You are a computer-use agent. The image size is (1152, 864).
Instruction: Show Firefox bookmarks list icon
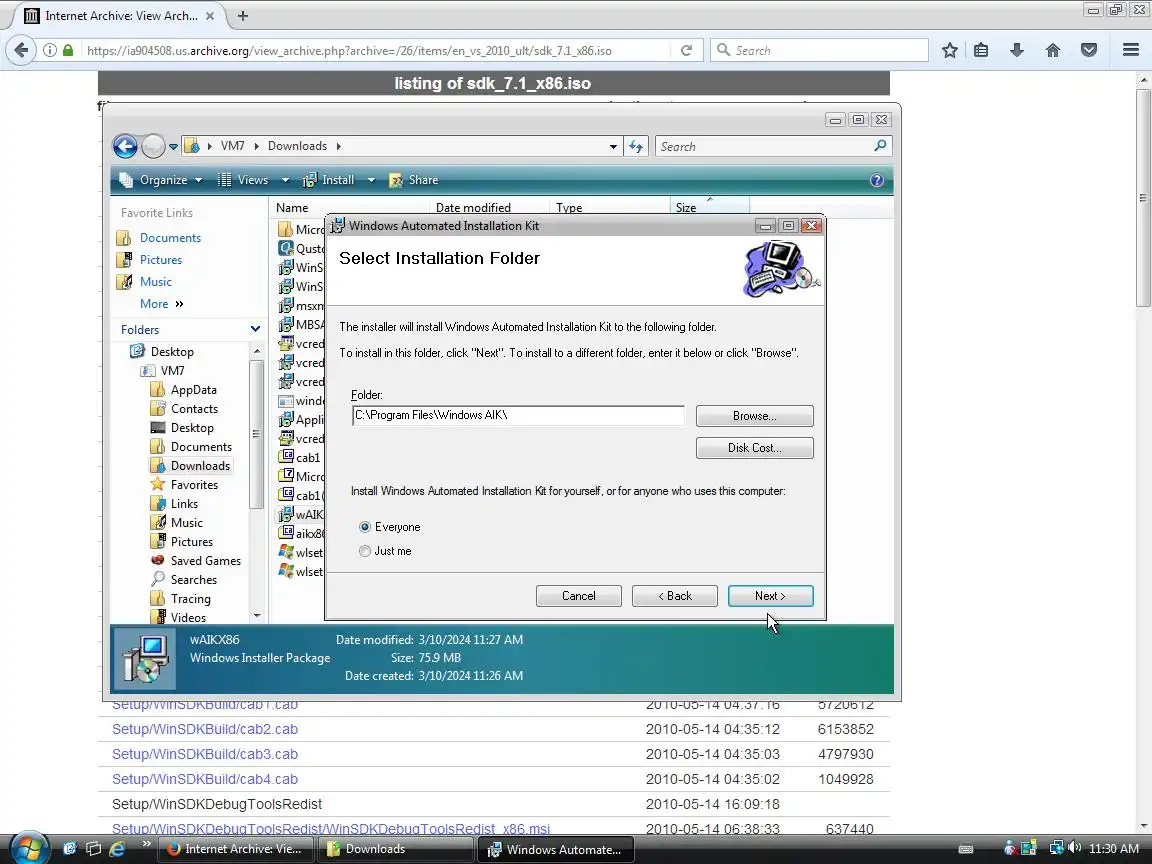981,50
